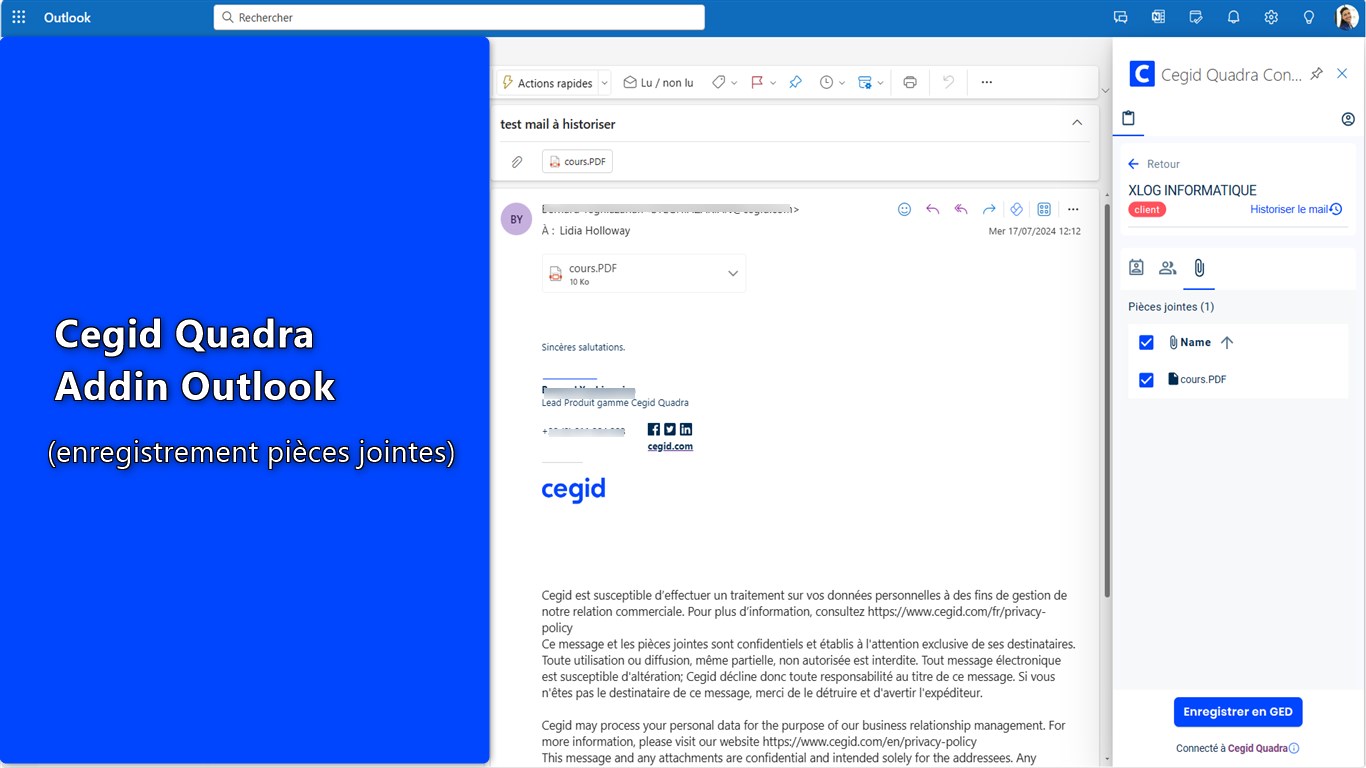Click into the Rechercher search box
1366x768 pixels.
click(x=459, y=17)
